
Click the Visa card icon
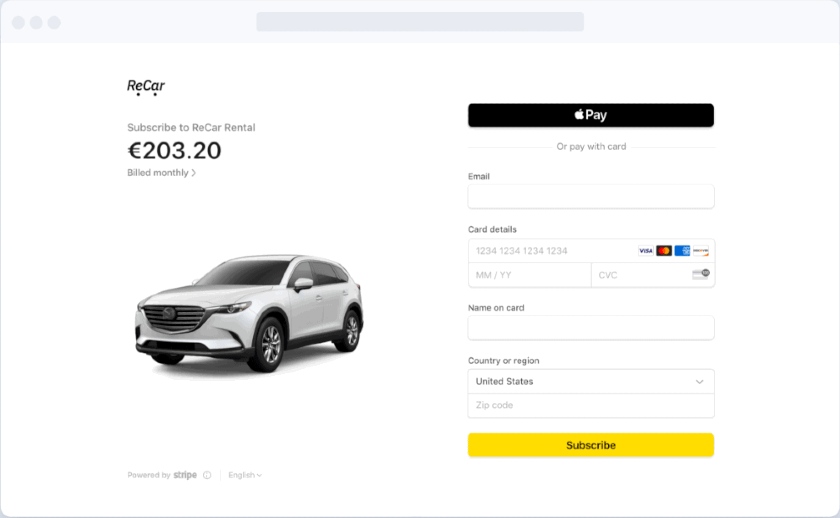(x=646, y=251)
